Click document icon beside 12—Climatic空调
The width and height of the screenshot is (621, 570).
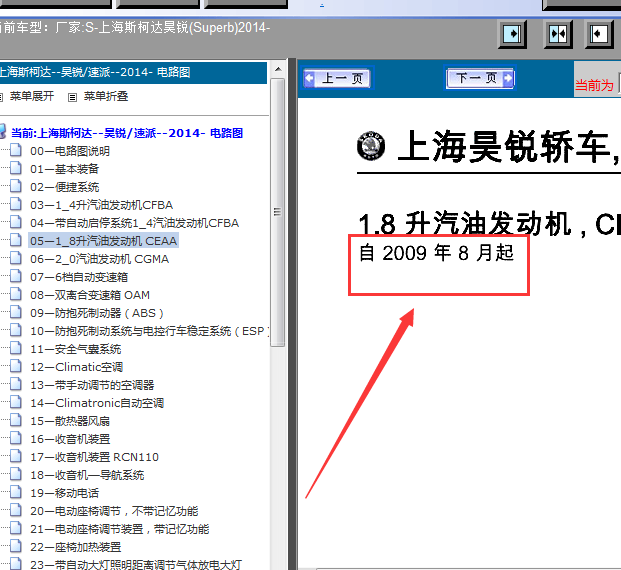coord(16,366)
